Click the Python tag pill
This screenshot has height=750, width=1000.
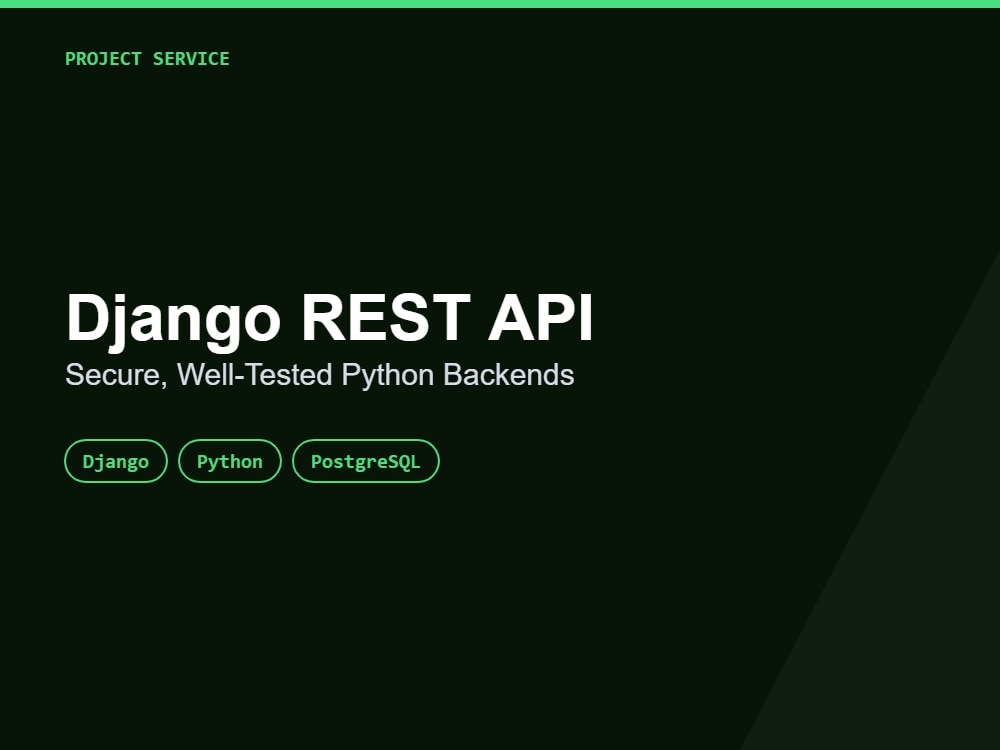(230, 461)
